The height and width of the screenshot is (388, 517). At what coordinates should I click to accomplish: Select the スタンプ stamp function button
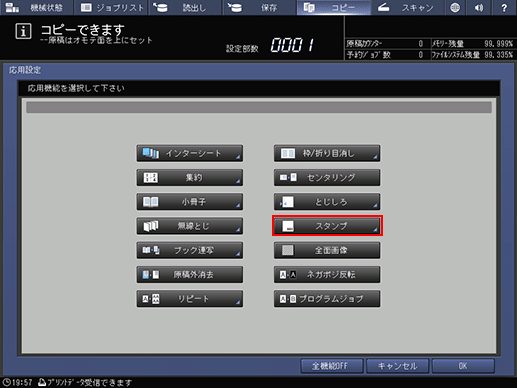click(x=327, y=226)
